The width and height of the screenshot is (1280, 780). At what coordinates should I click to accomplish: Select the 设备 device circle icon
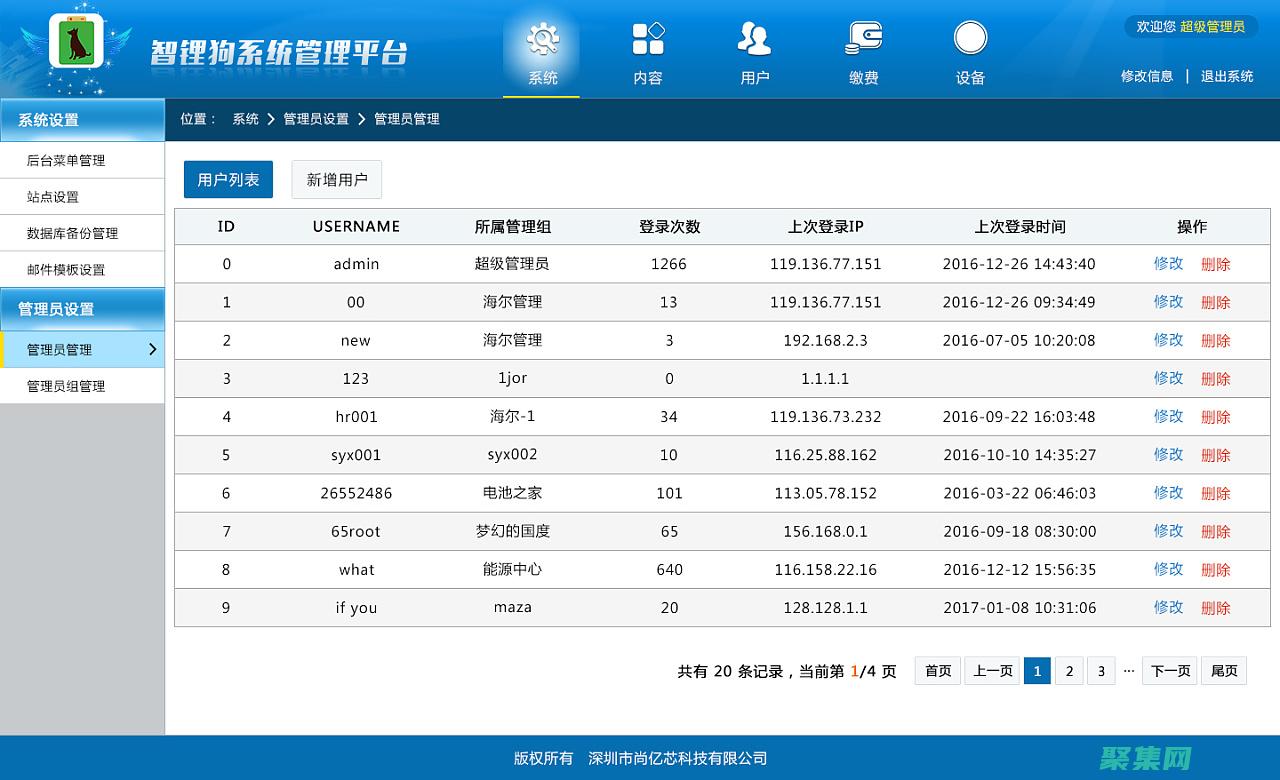[x=970, y=40]
